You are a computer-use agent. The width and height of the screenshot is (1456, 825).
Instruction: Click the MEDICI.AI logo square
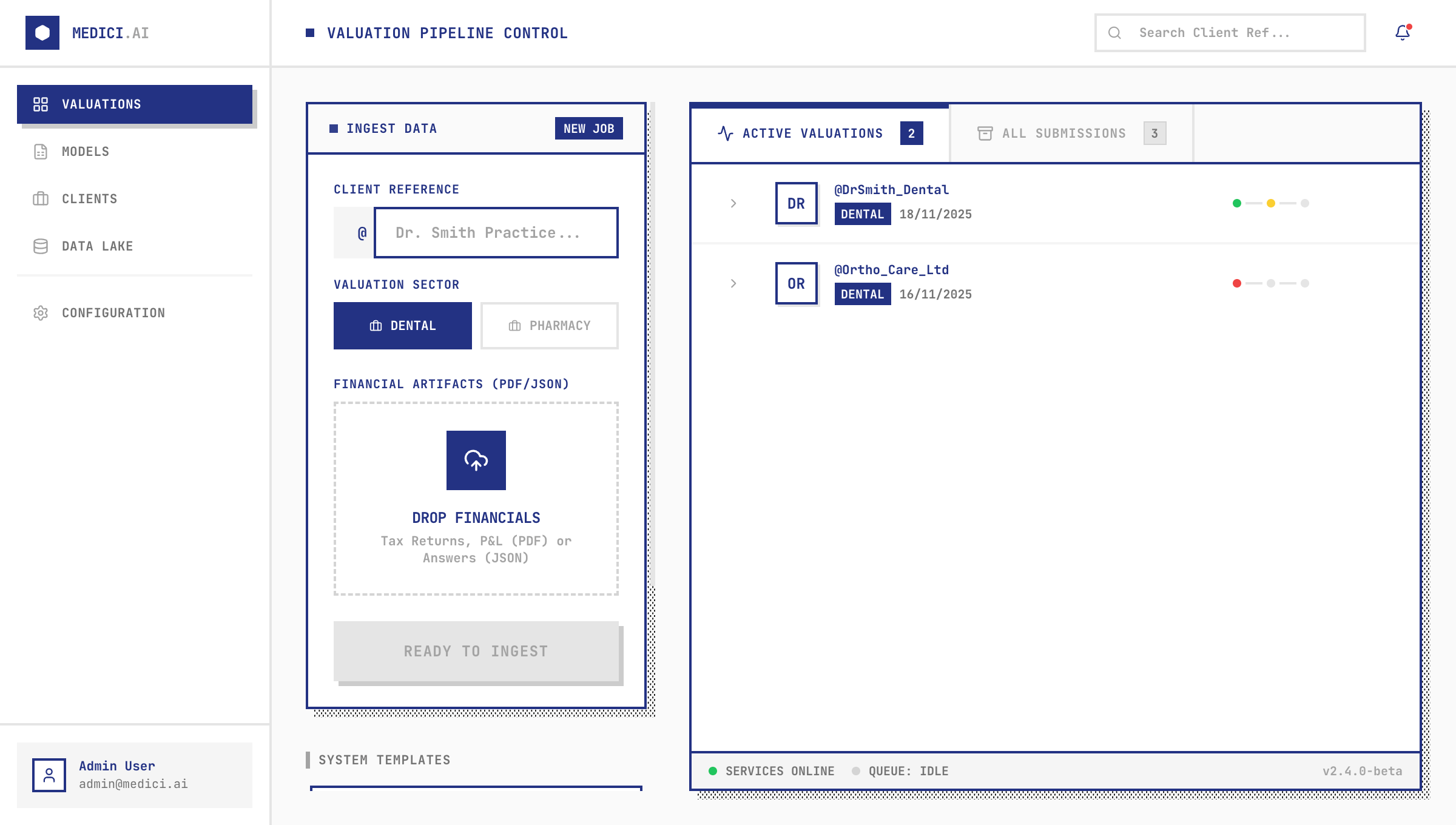pyautogui.click(x=42, y=33)
